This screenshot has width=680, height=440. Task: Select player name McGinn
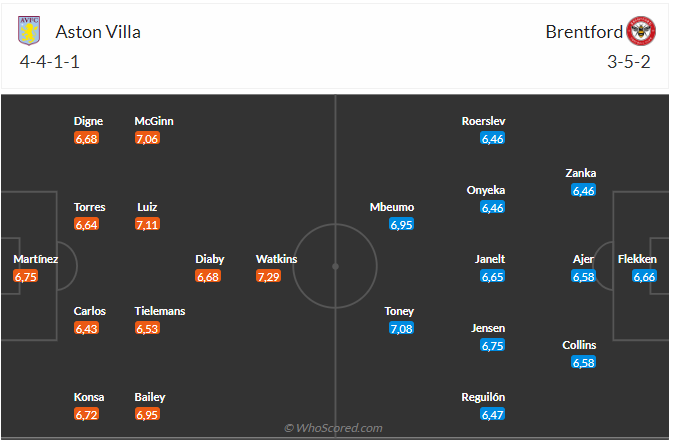(154, 121)
